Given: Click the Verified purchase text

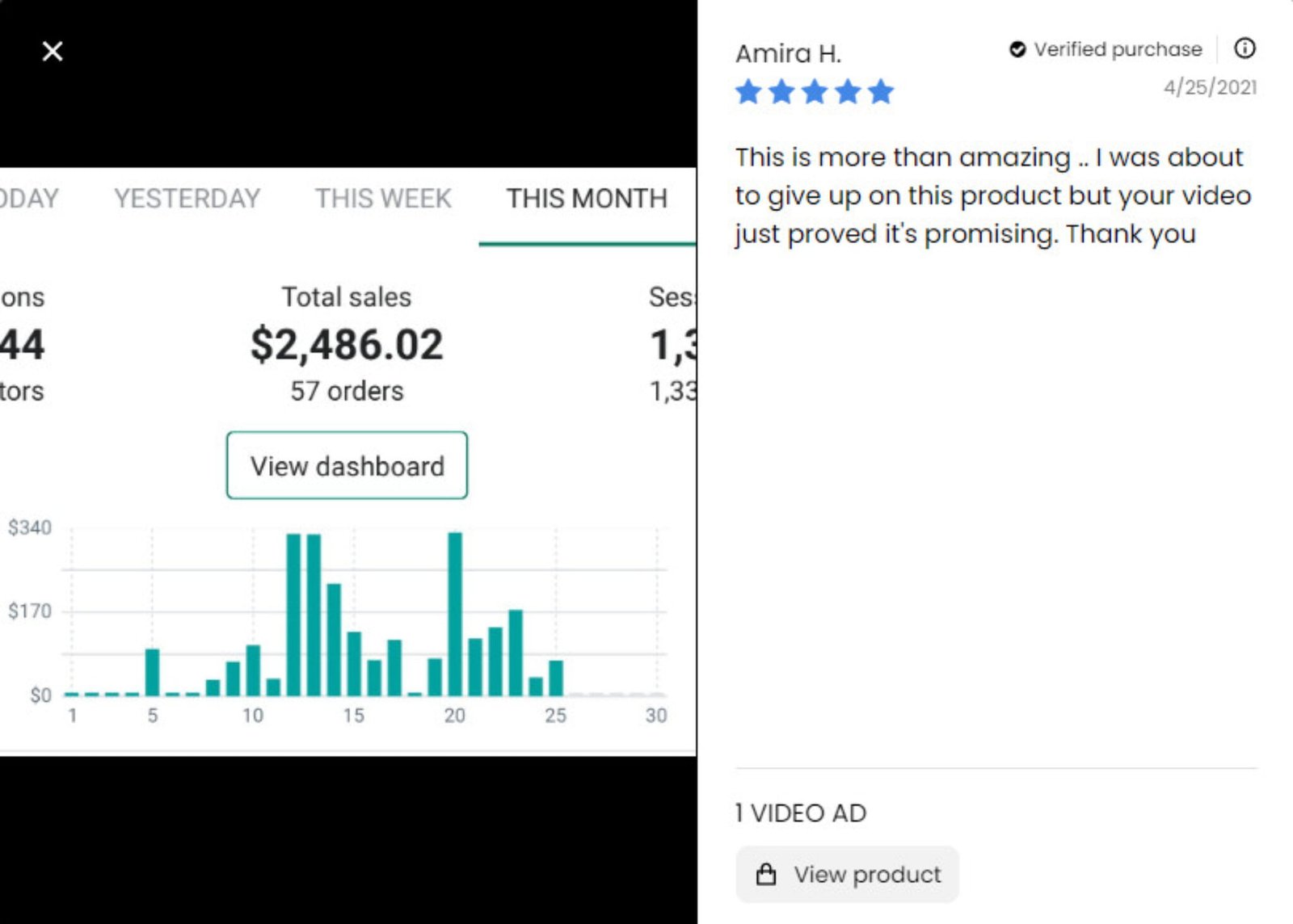Looking at the screenshot, I should [x=1118, y=49].
